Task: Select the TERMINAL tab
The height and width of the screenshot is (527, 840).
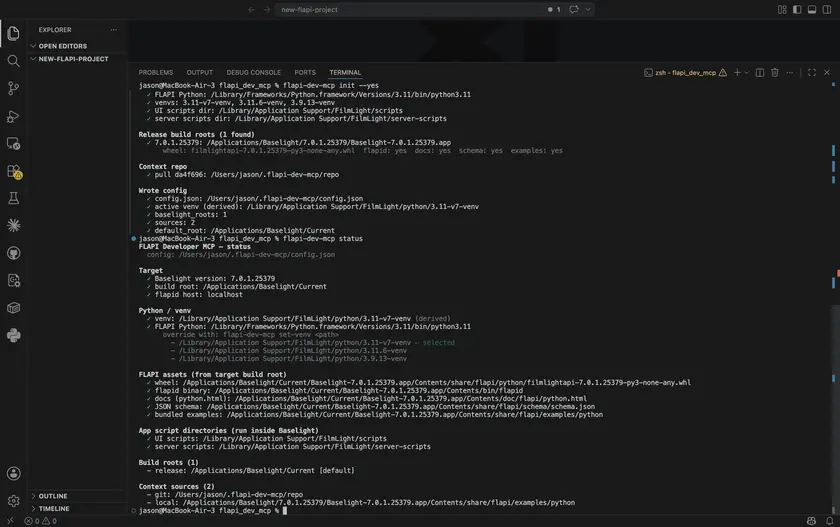Action: (345, 72)
